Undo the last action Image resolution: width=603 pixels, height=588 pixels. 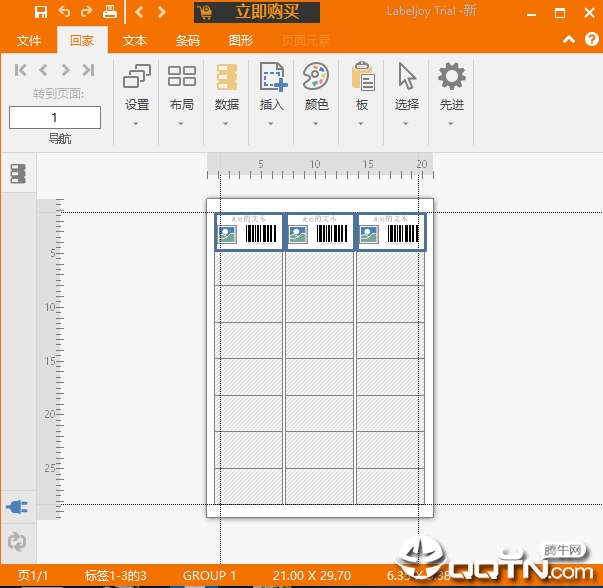click(x=64, y=12)
